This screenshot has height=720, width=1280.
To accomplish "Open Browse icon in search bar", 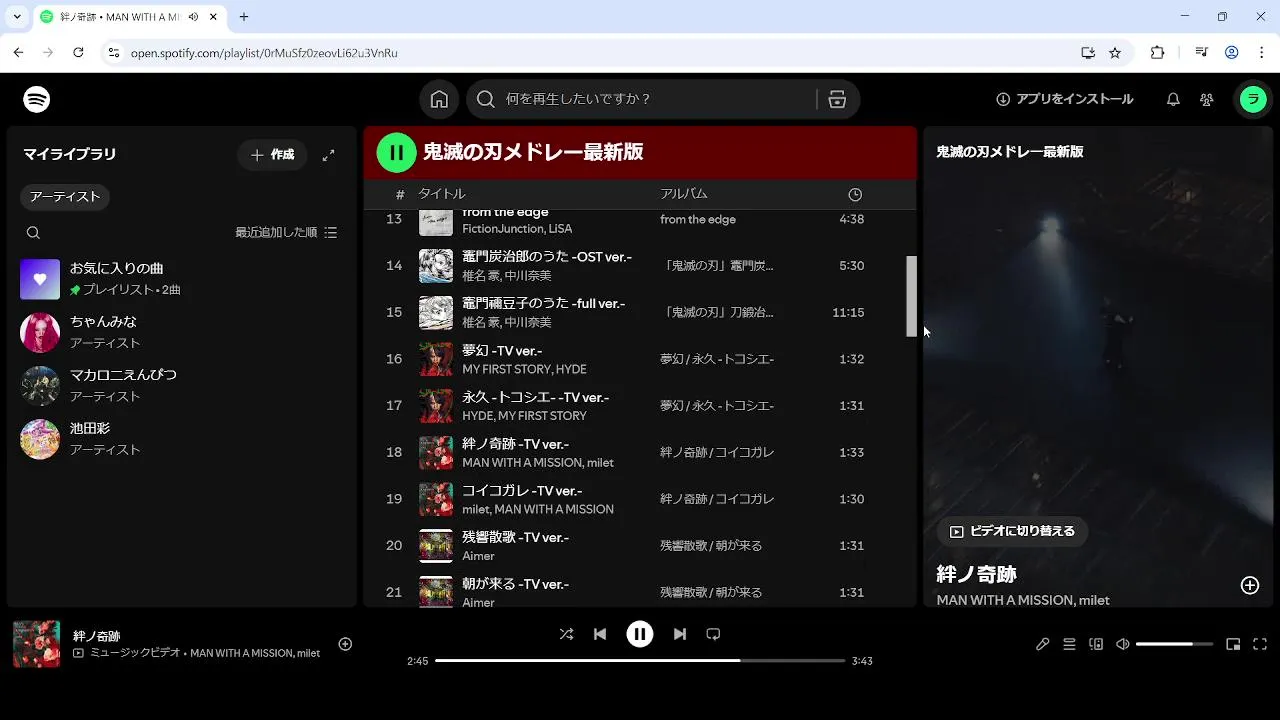I will tap(837, 99).
